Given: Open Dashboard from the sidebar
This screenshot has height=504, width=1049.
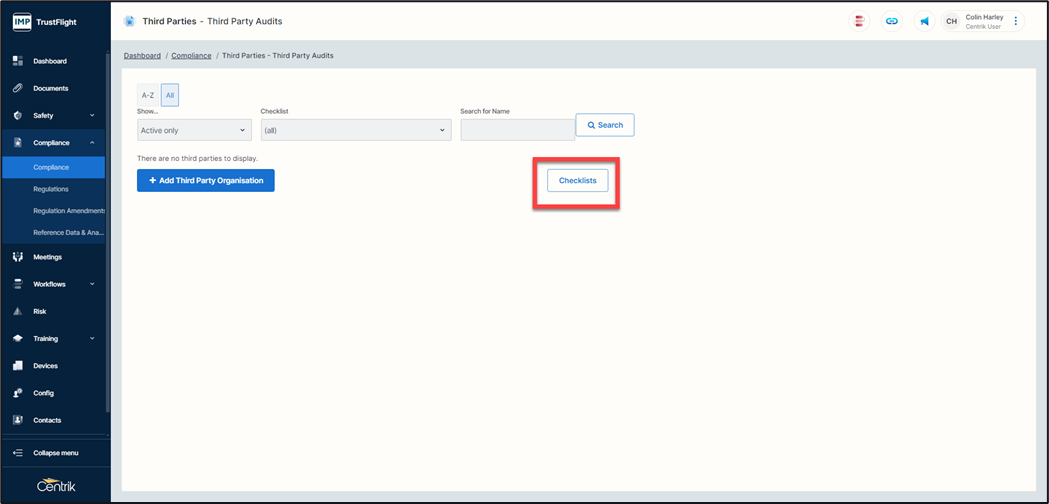Looking at the screenshot, I should click(50, 61).
